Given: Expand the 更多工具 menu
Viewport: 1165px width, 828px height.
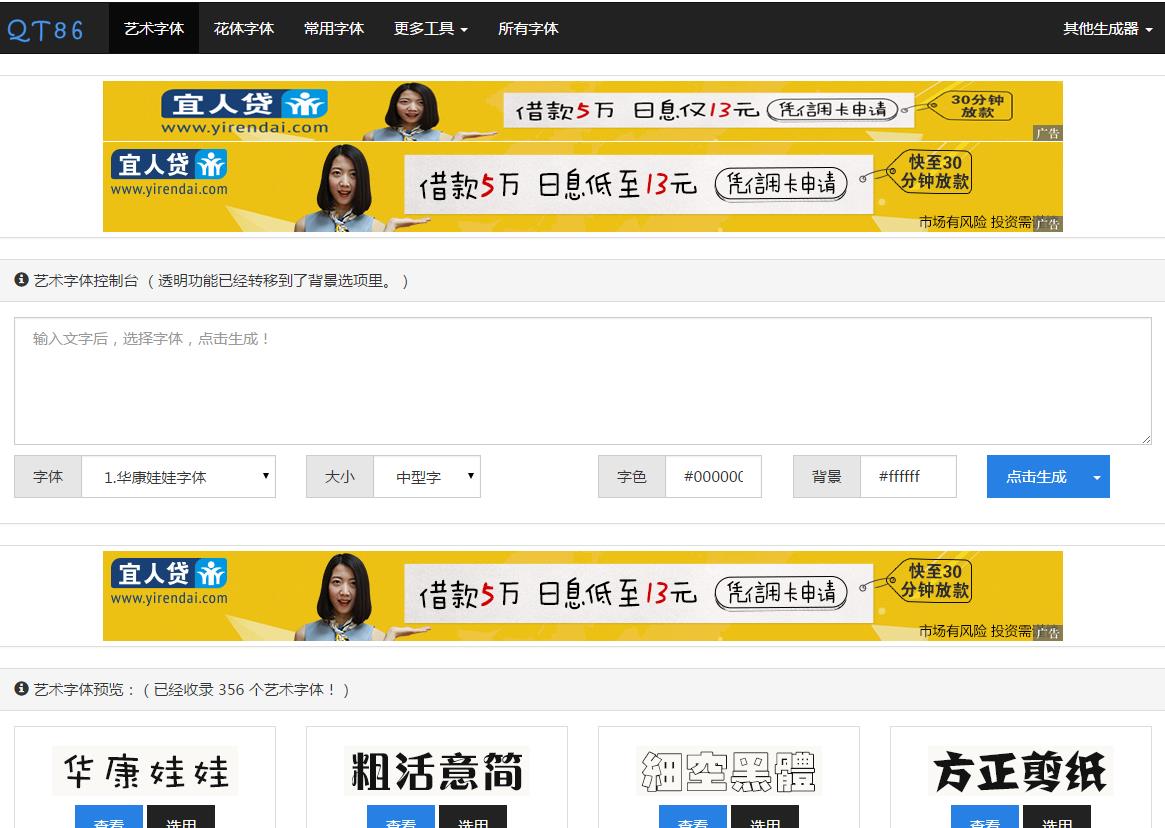Looking at the screenshot, I should pyautogui.click(x=430, y=28).
